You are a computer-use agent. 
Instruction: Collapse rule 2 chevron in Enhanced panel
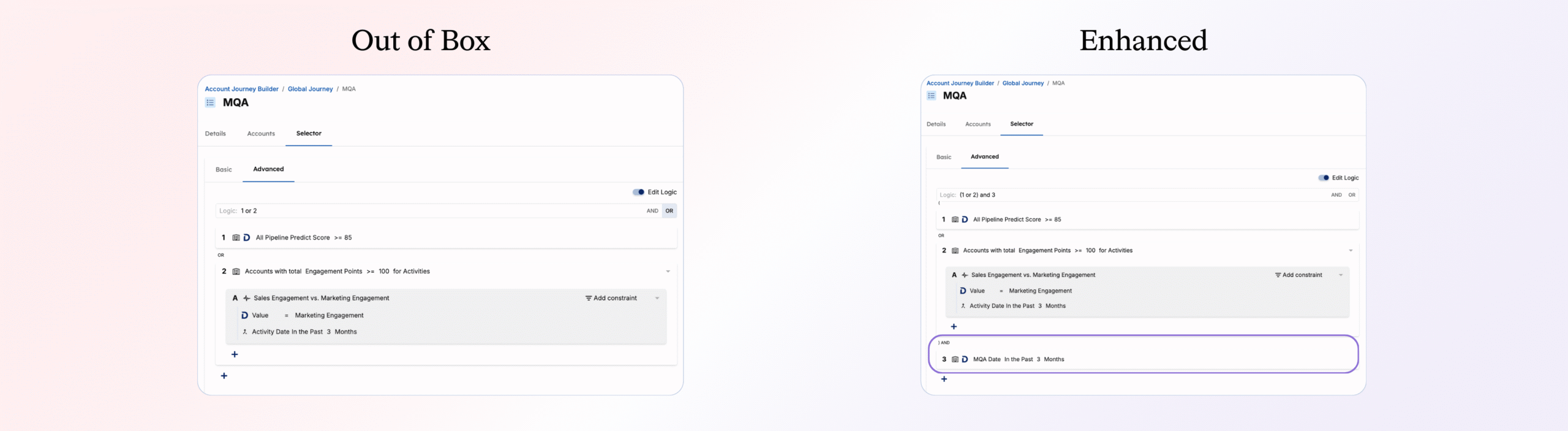1351,251
